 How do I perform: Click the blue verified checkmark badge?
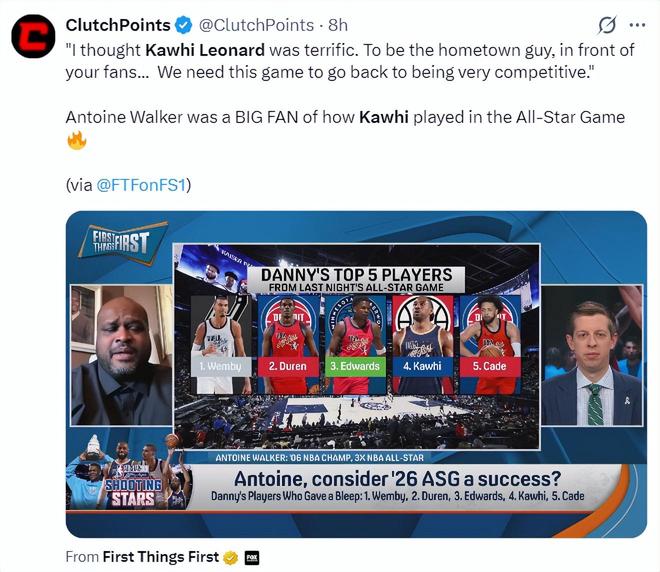coord(183,25)
